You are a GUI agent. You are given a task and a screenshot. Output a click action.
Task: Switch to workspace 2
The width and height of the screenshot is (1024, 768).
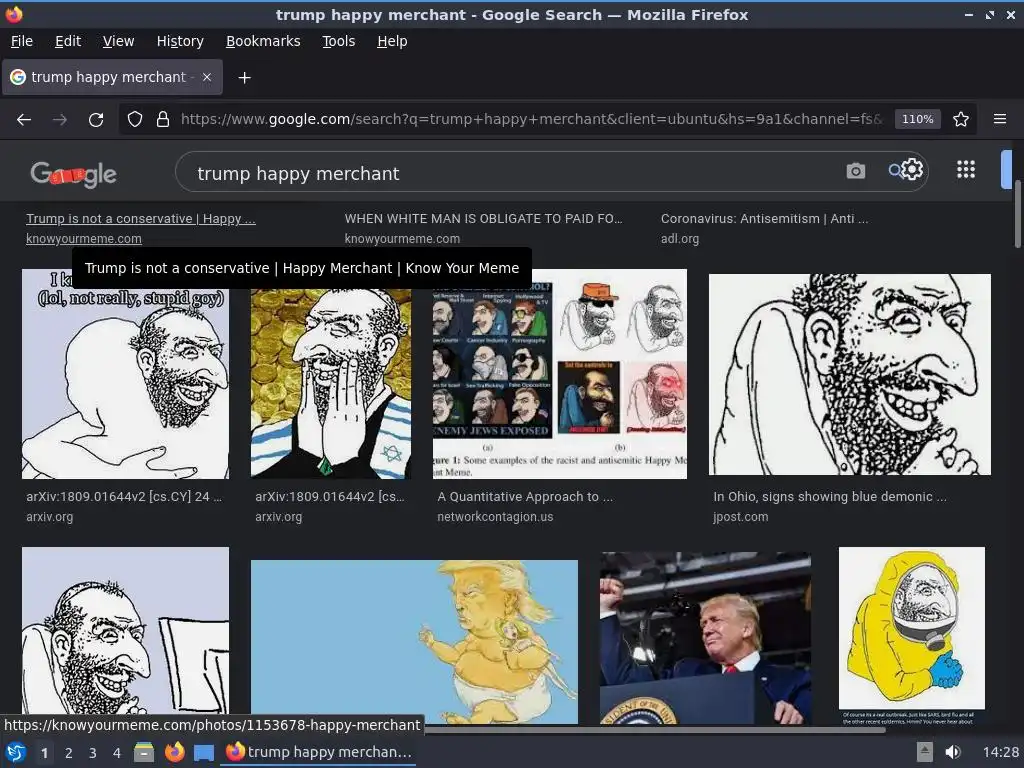pyautogui.click(x=69, y=753)
